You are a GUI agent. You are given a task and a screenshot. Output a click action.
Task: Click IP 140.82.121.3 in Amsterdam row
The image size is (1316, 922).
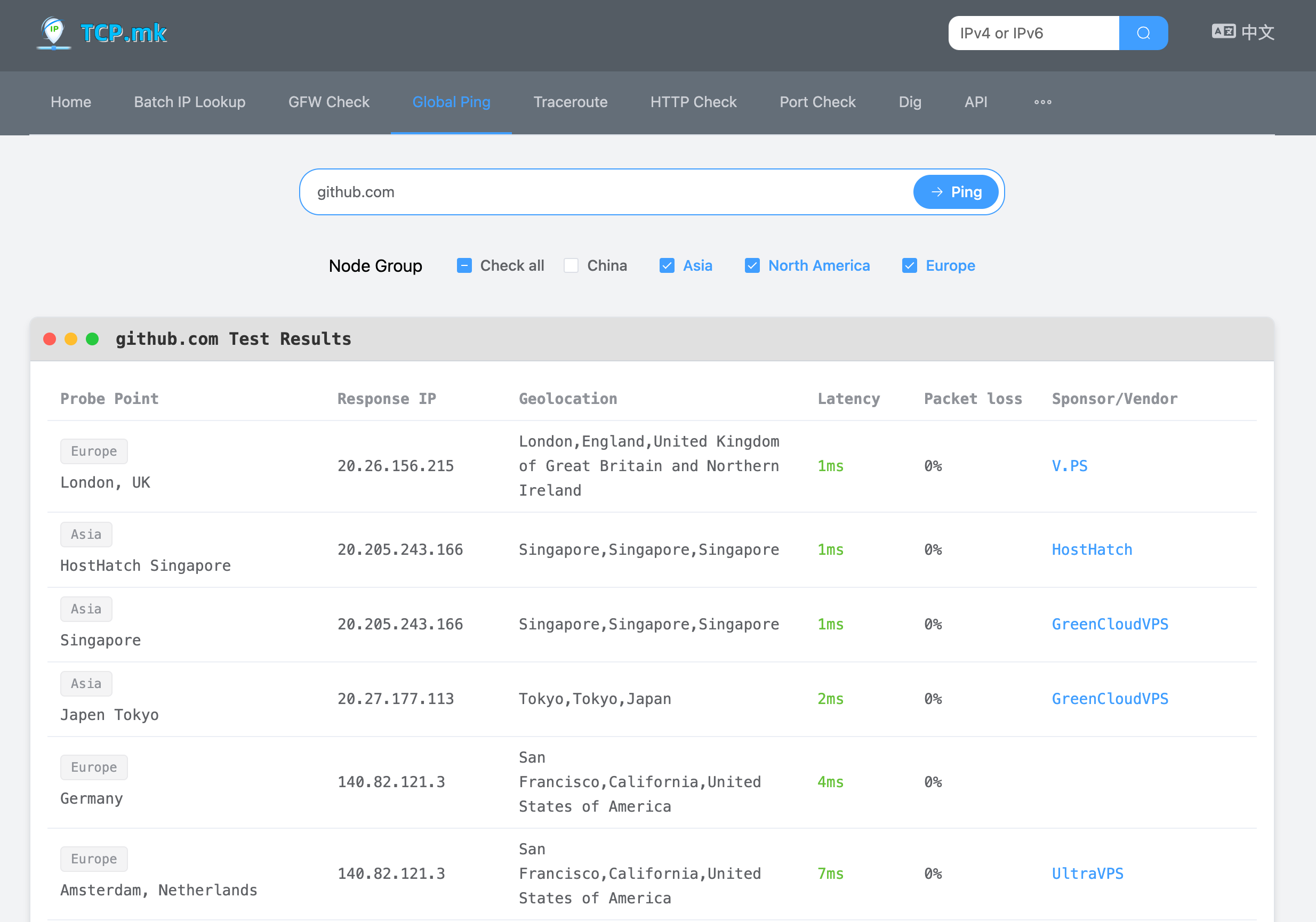coord(391,874)
